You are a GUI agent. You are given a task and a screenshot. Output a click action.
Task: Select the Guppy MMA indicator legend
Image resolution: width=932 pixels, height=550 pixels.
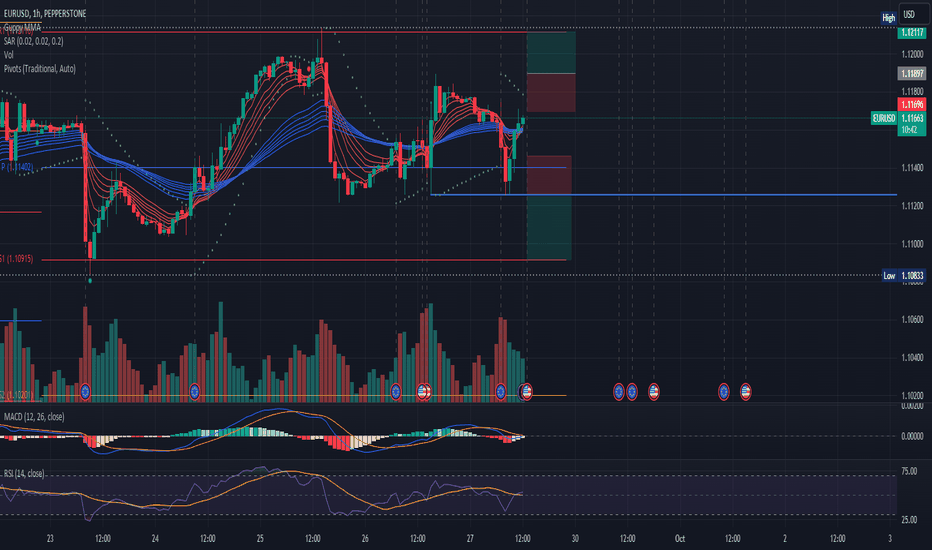(22, 27)
